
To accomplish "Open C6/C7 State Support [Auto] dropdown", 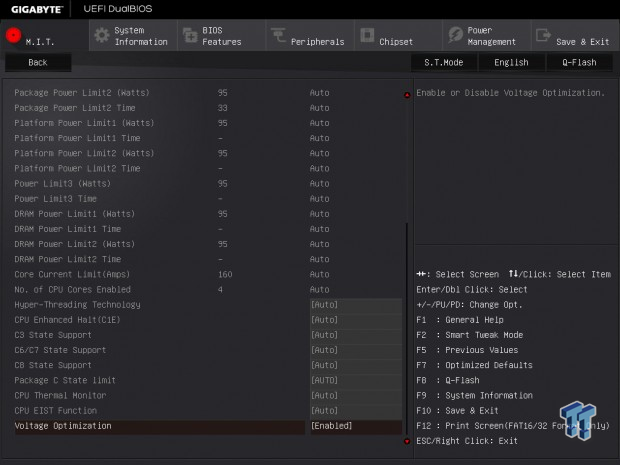I will pyautogui.click(x=356, y=350).
